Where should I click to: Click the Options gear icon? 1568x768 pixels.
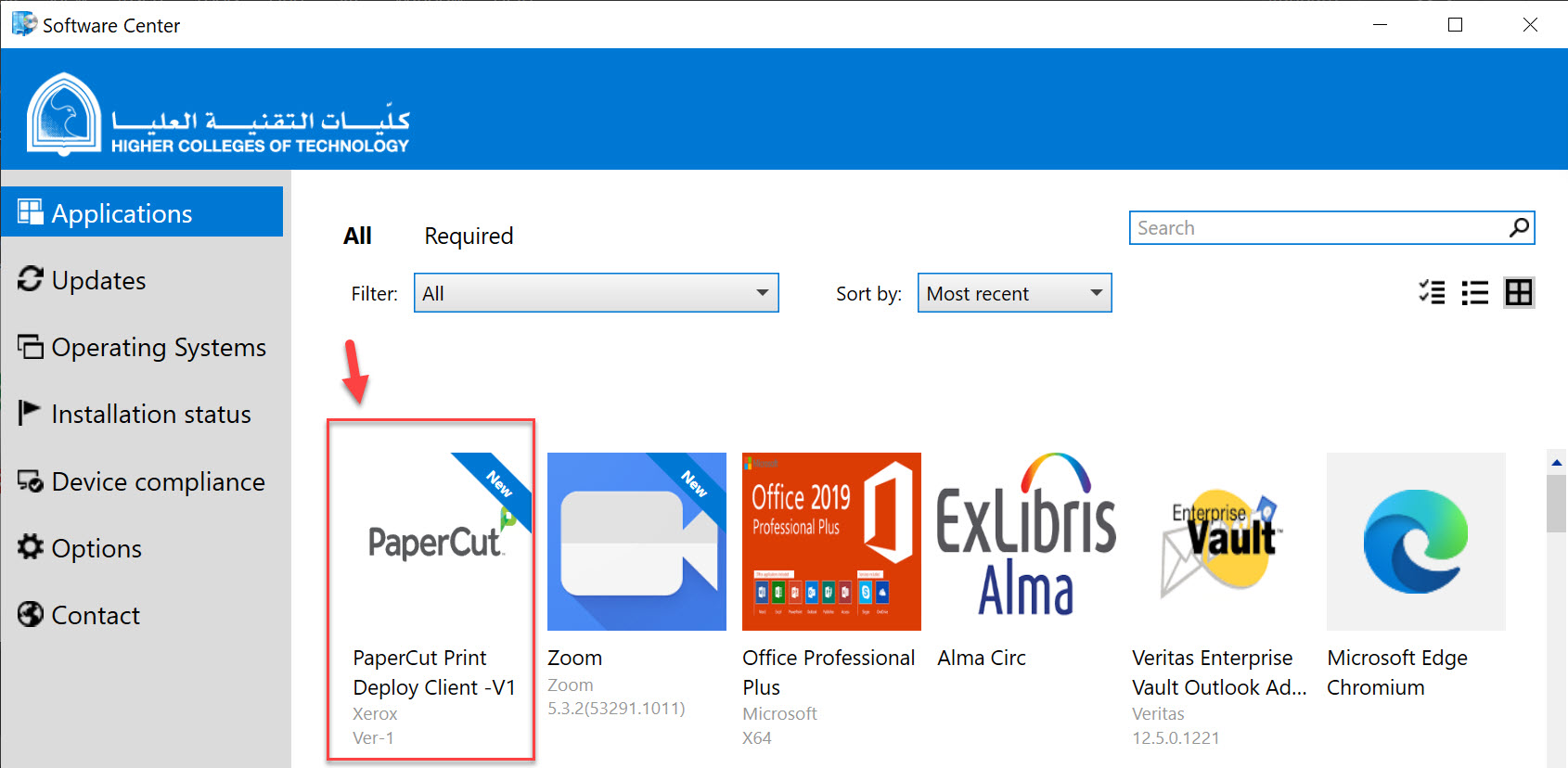[31, 547]
